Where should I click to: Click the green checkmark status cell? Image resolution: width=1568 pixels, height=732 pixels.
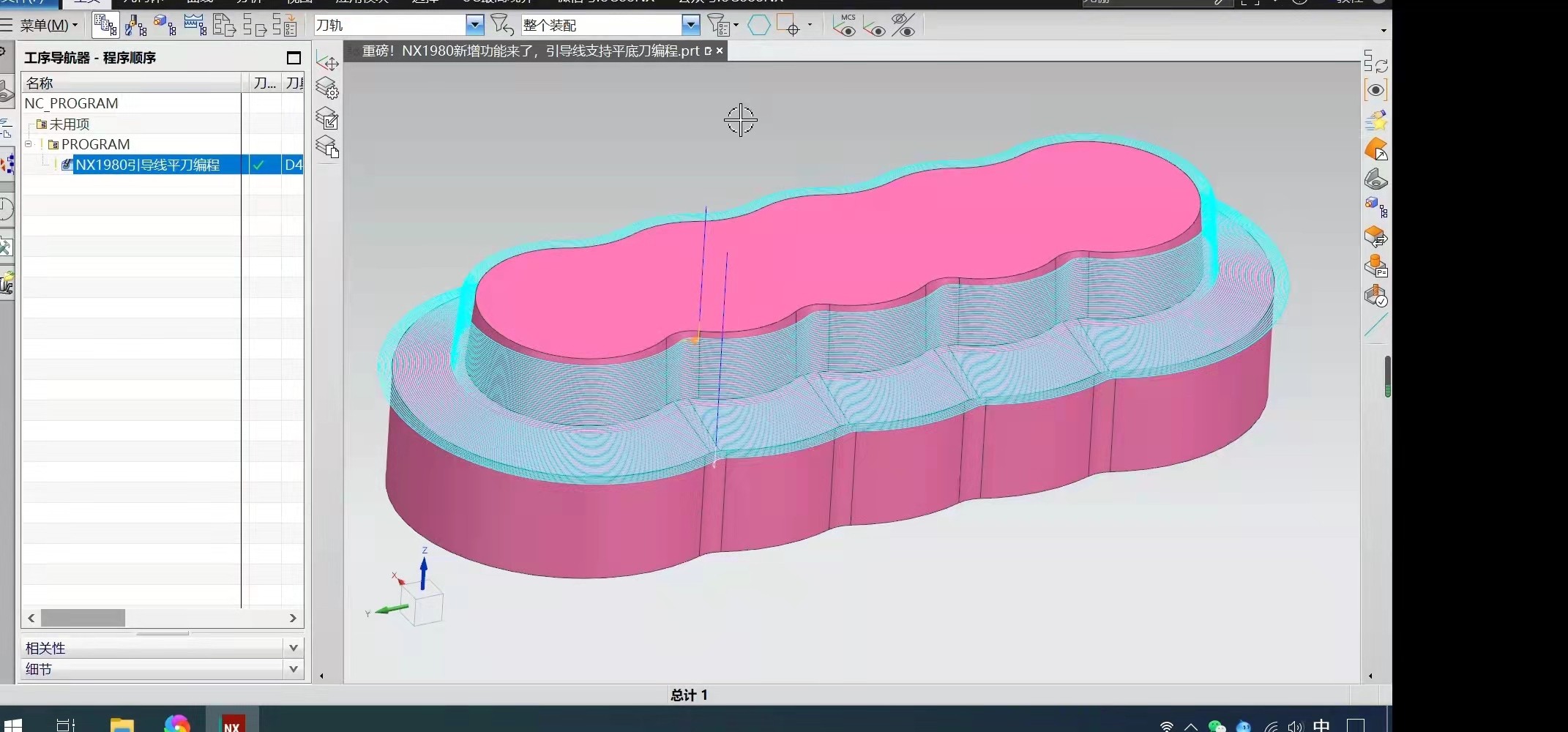(258, 165)
